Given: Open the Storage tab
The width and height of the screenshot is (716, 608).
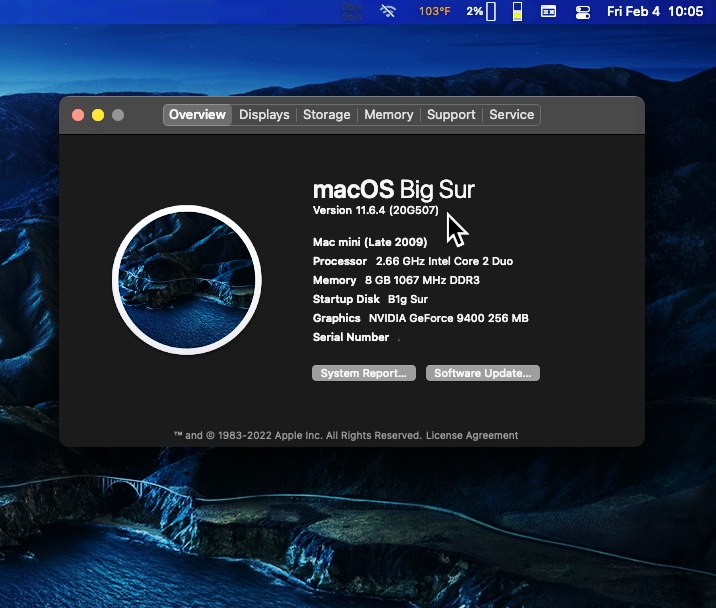Looking at the screenshot, I should tap(326, 114).
